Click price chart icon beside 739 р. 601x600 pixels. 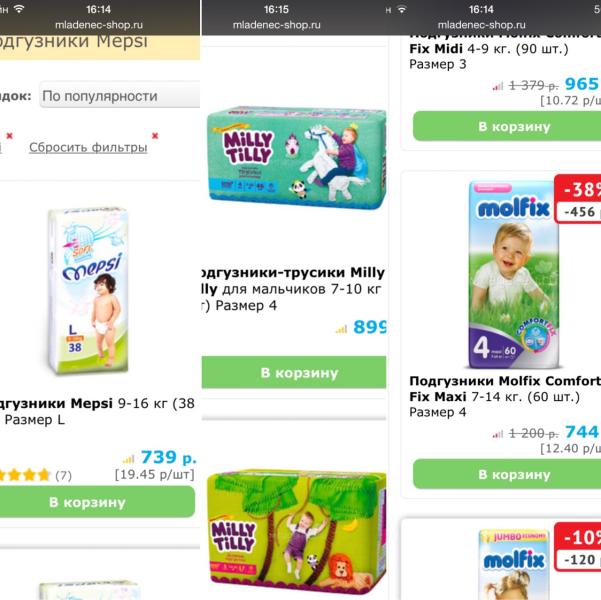(x=128, y=459)
